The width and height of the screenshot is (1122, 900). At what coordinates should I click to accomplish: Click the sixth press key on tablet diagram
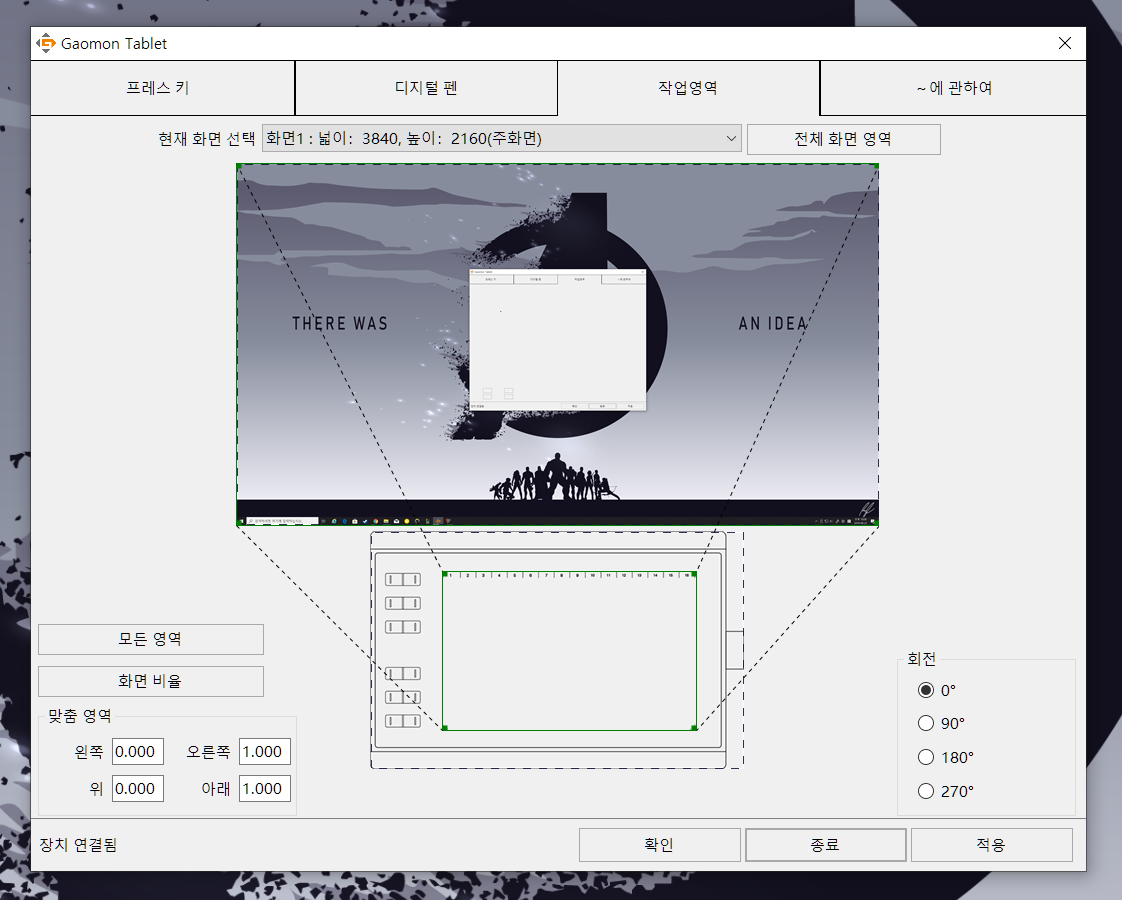point(403,721)
